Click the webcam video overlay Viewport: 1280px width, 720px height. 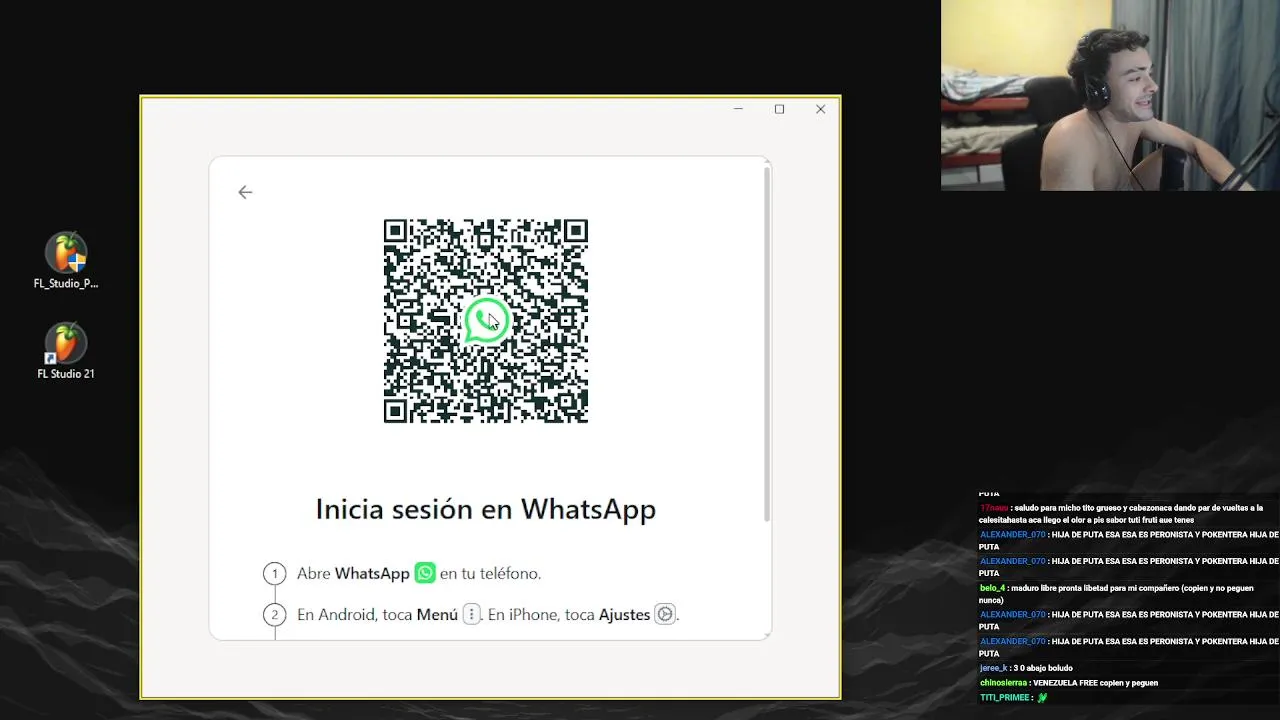1110,95
